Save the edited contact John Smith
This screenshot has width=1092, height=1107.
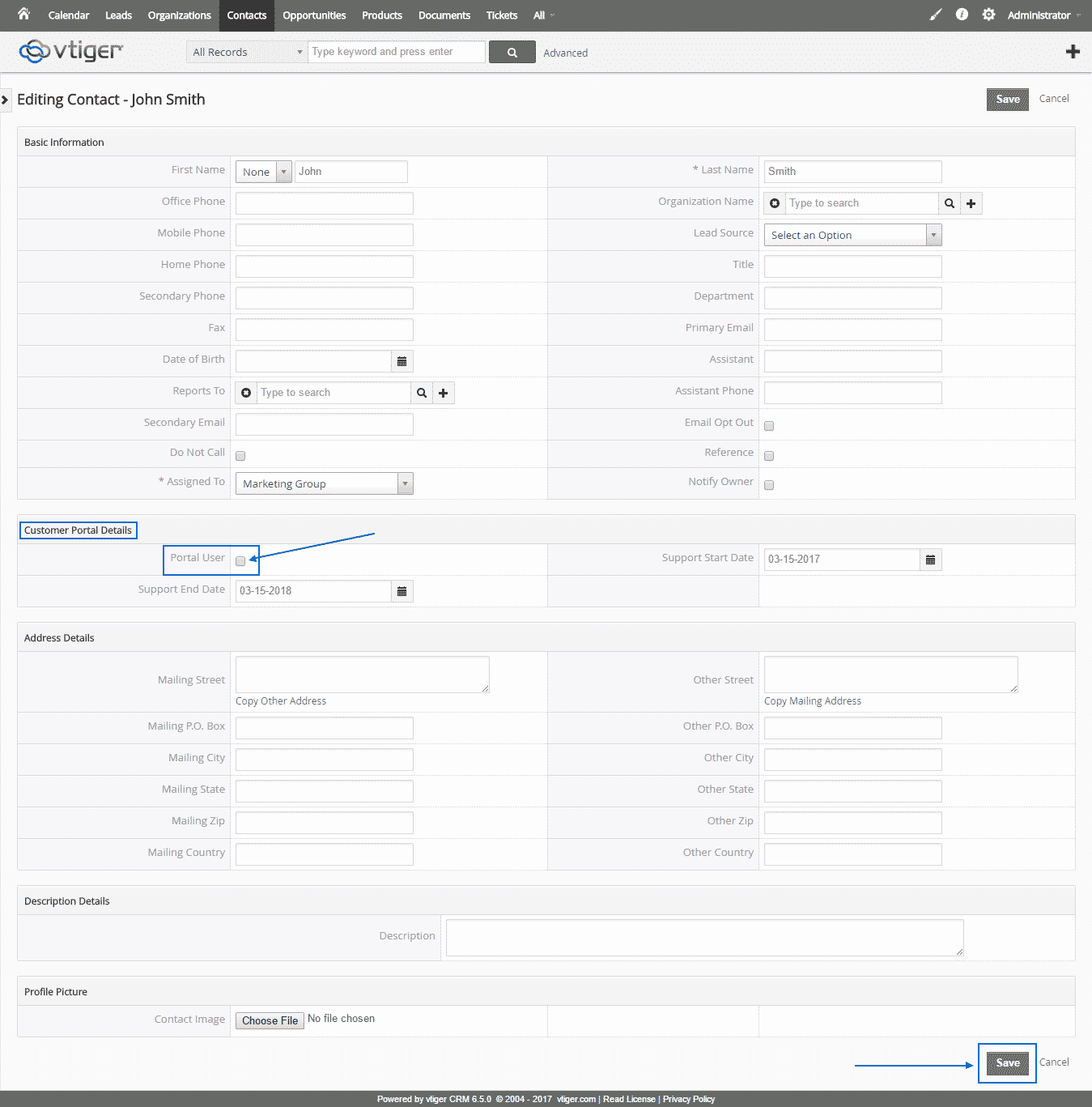pos(1007,1062)
